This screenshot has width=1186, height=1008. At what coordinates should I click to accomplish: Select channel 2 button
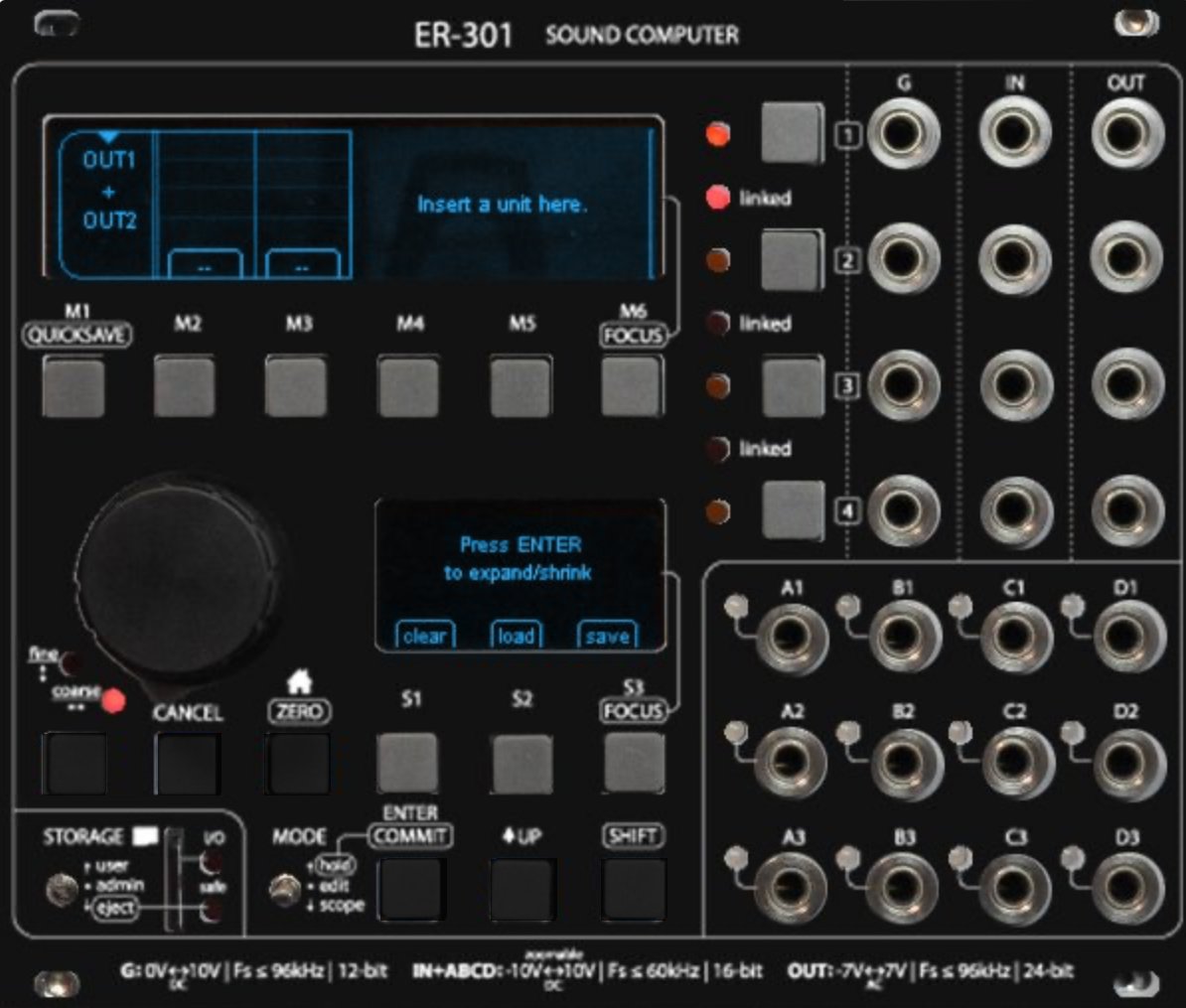pos(792,260)
